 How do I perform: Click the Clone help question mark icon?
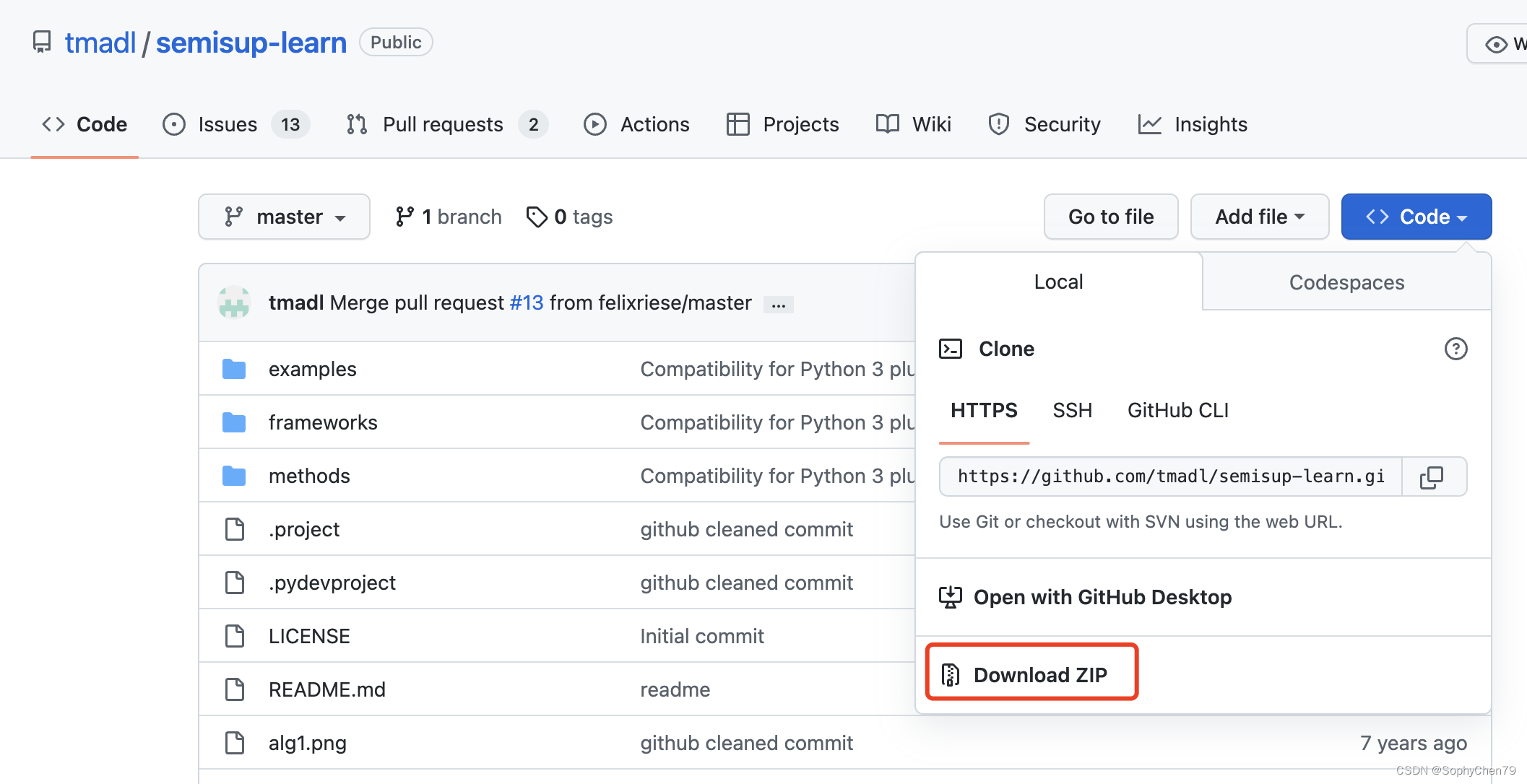click(x=1455, y=349)
